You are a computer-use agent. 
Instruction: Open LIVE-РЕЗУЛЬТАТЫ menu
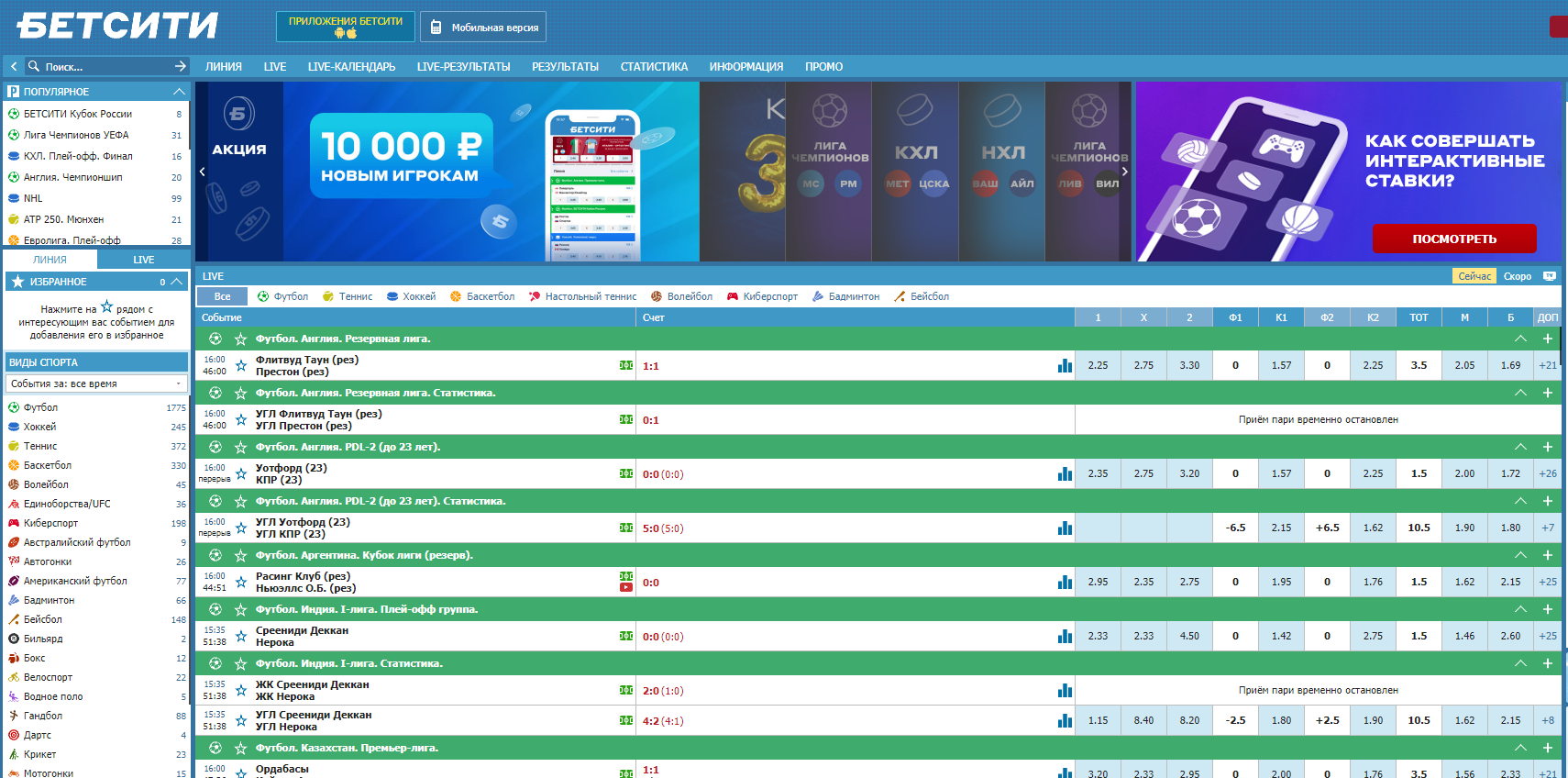coord(463,67)
